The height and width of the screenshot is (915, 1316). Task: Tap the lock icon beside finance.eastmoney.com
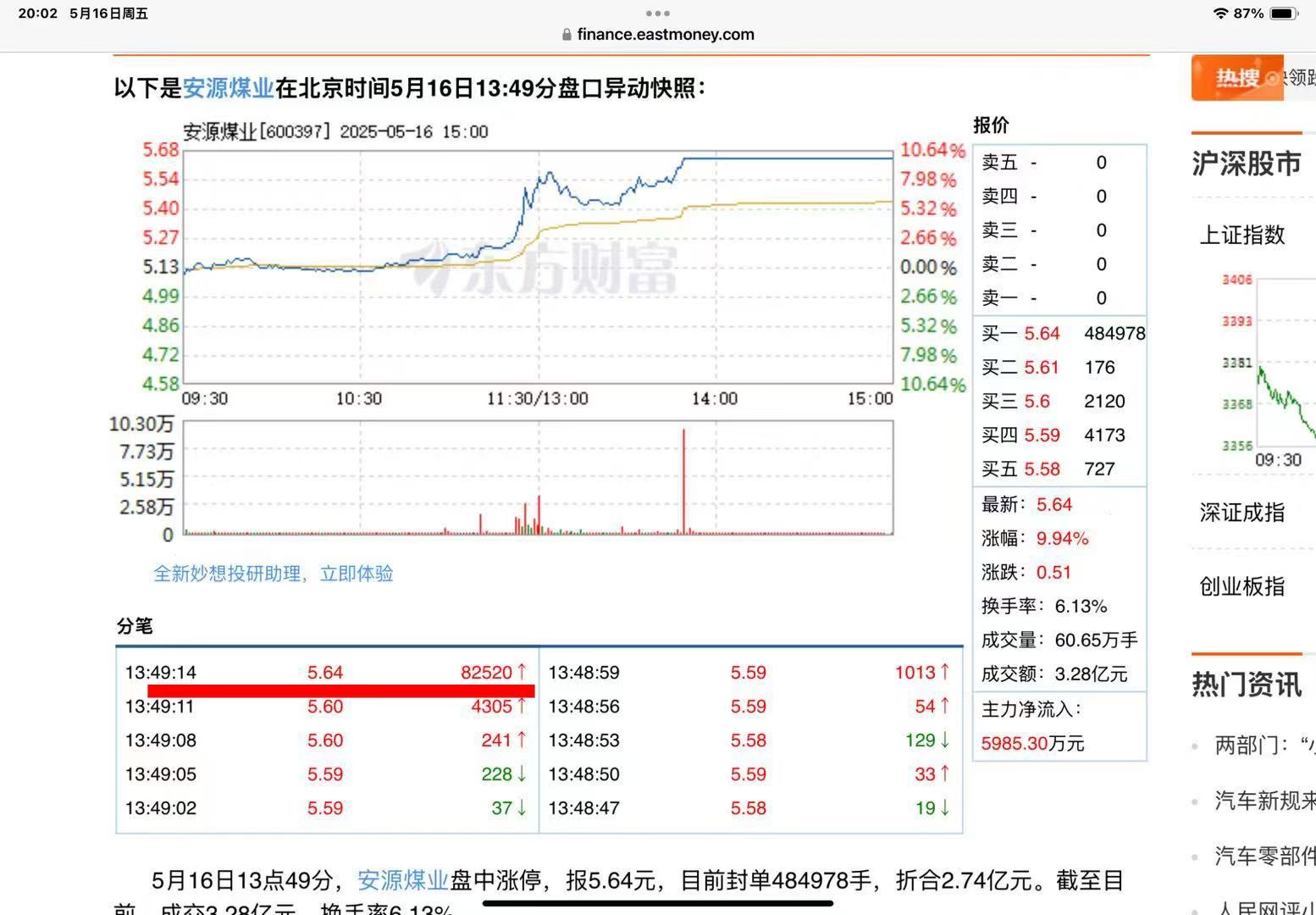coord(567,35)
